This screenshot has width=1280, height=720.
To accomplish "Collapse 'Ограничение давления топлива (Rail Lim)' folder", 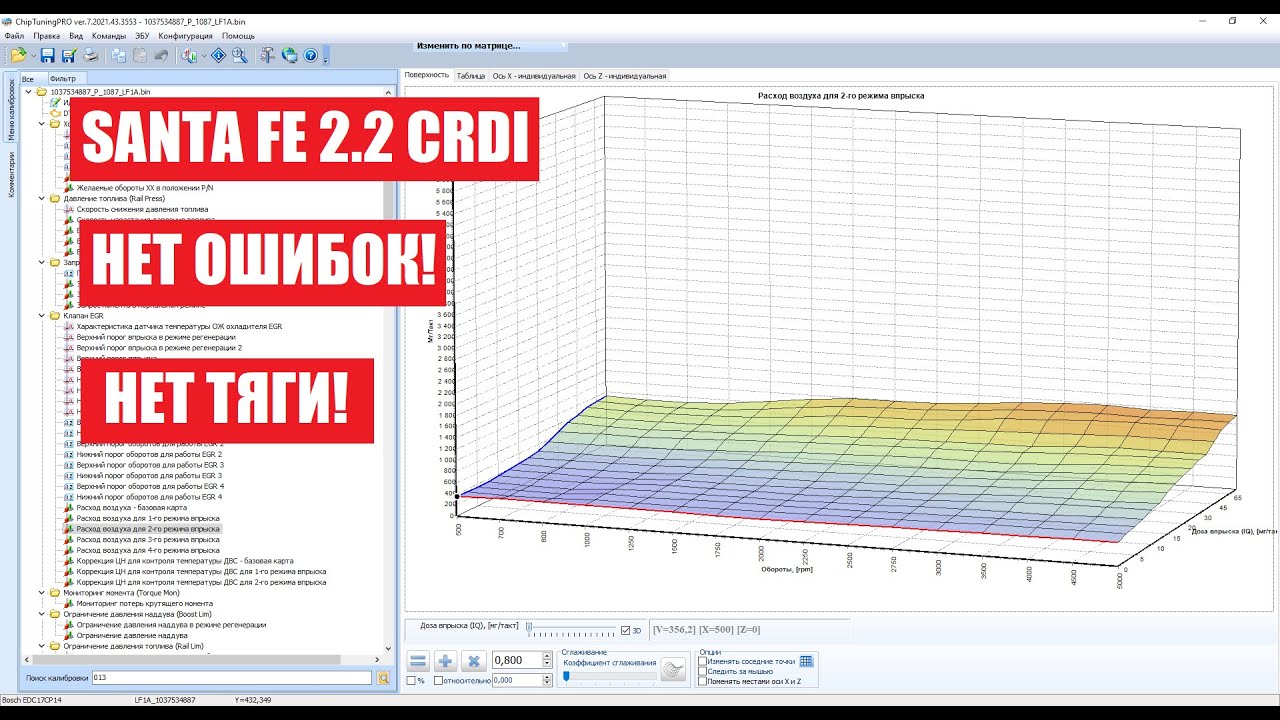I will coord(42,646).
